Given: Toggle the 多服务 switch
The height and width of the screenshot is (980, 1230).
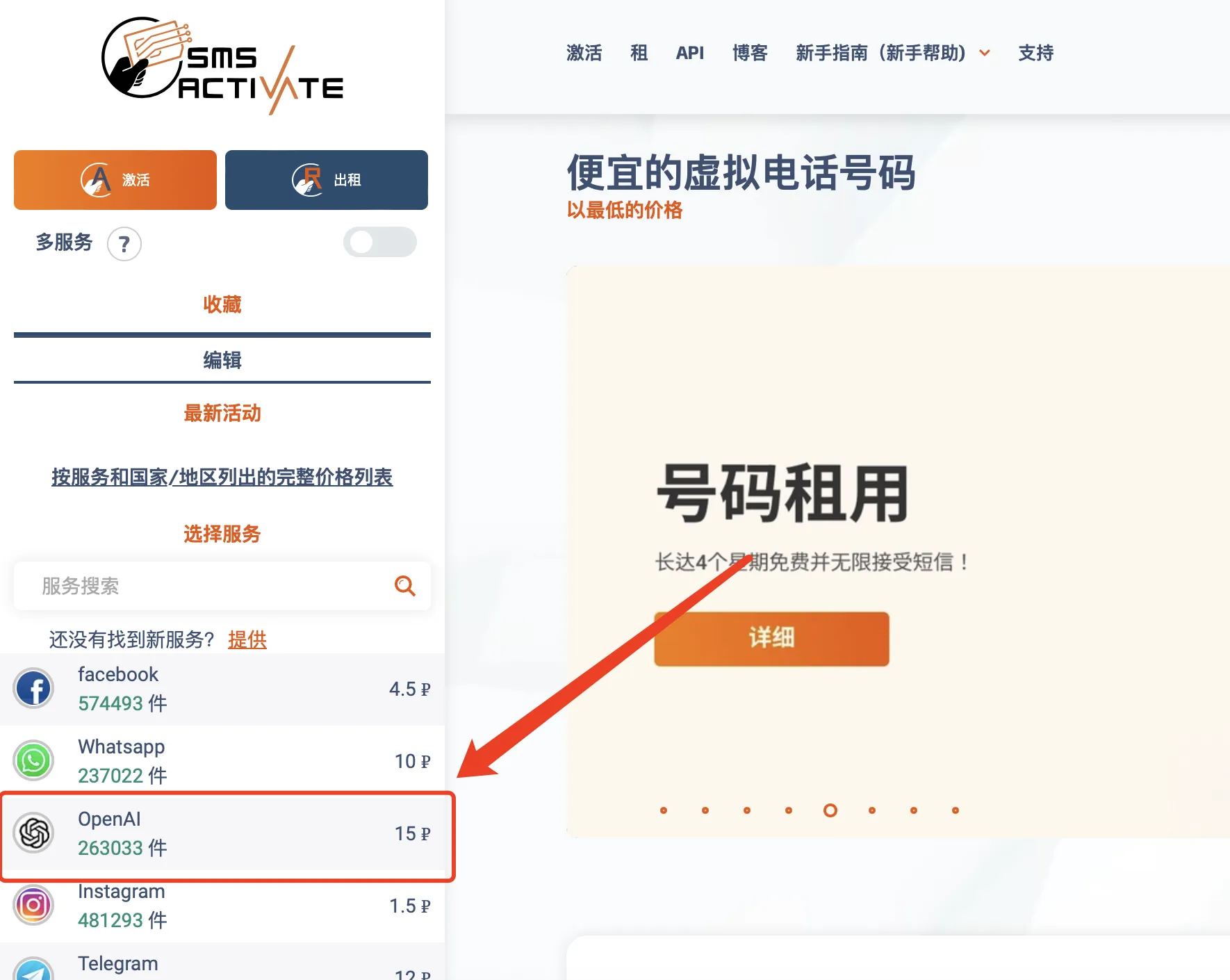Looking at the screenshot, I should pyautogui.click(x=379, y=242).
